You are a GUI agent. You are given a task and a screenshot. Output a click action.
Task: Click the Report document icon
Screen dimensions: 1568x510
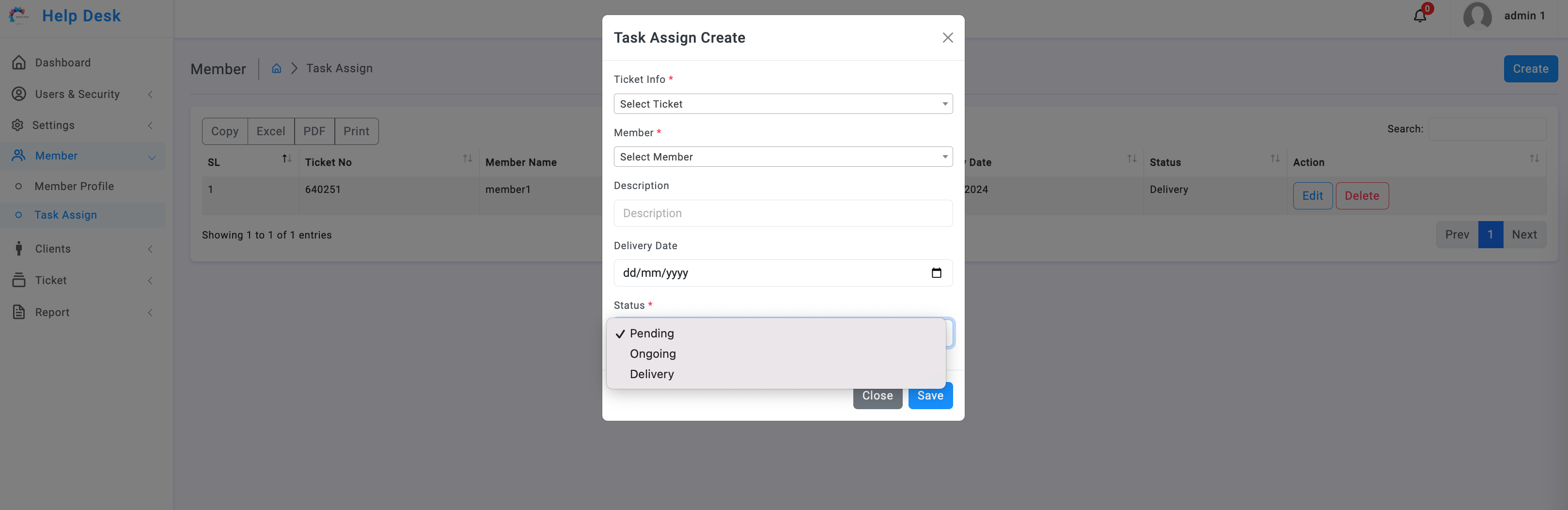point(19,312)
